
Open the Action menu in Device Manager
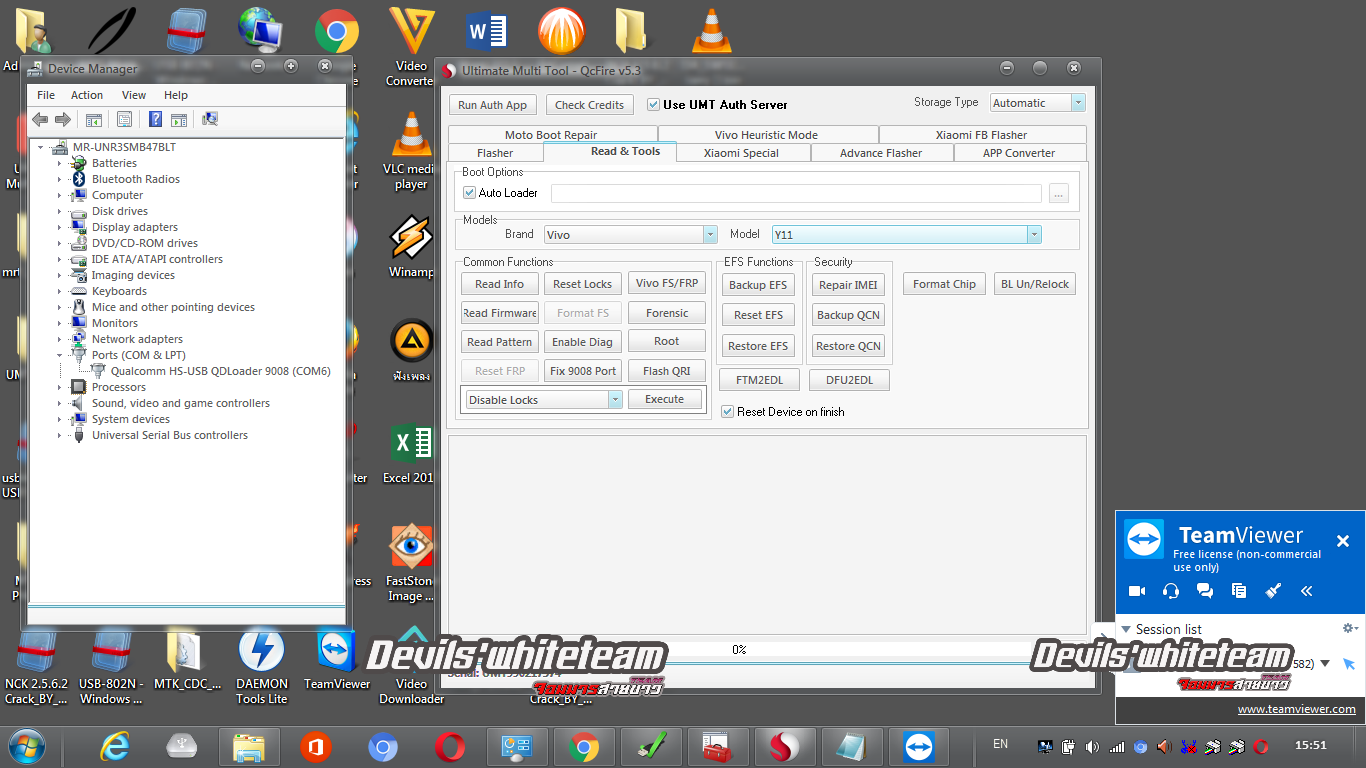[x=87, y=95]
